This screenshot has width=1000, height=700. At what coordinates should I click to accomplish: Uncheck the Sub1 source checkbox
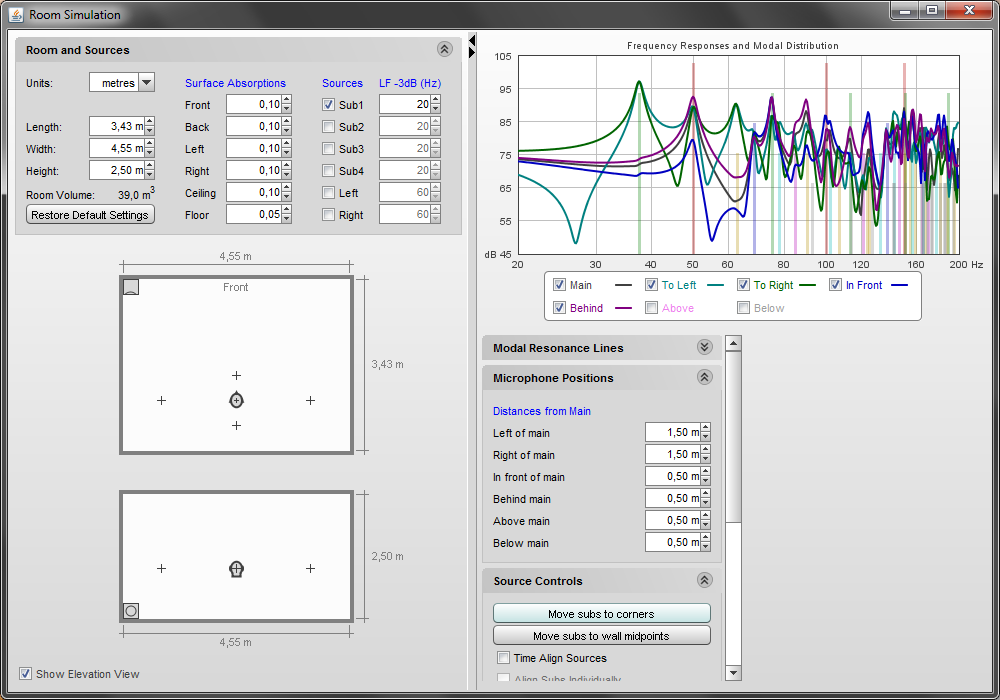(328, 105)
